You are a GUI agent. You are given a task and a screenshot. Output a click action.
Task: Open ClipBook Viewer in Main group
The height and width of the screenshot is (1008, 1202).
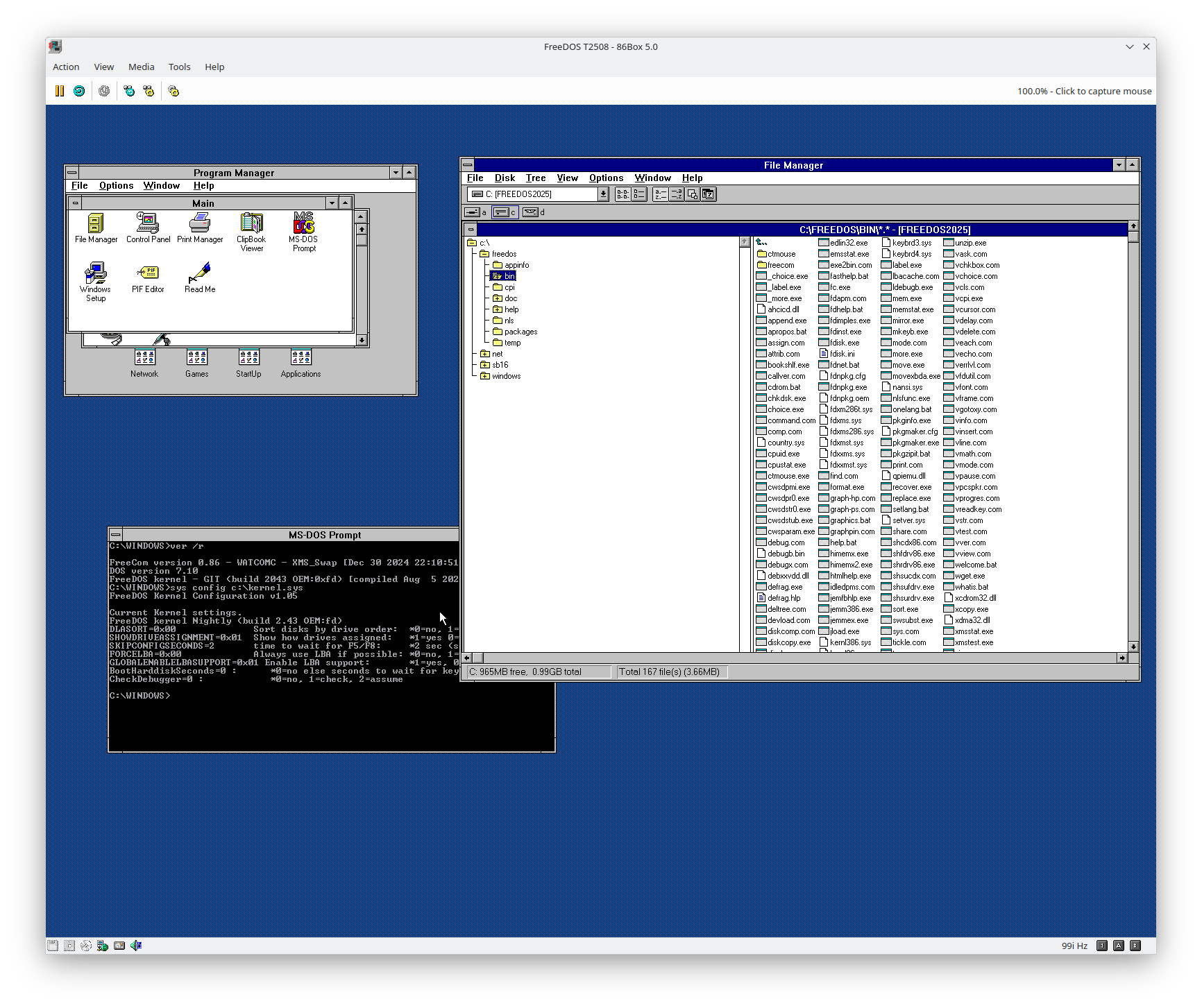point(251,227)
